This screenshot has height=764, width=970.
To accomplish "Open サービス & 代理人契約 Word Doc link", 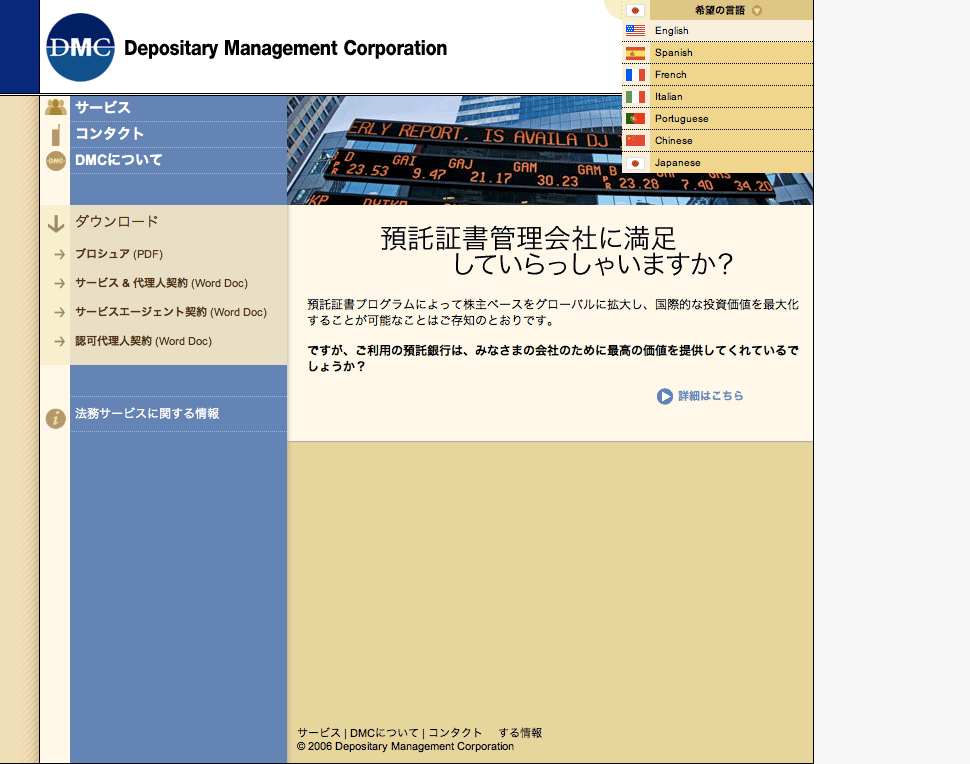I will click(161, 283).
